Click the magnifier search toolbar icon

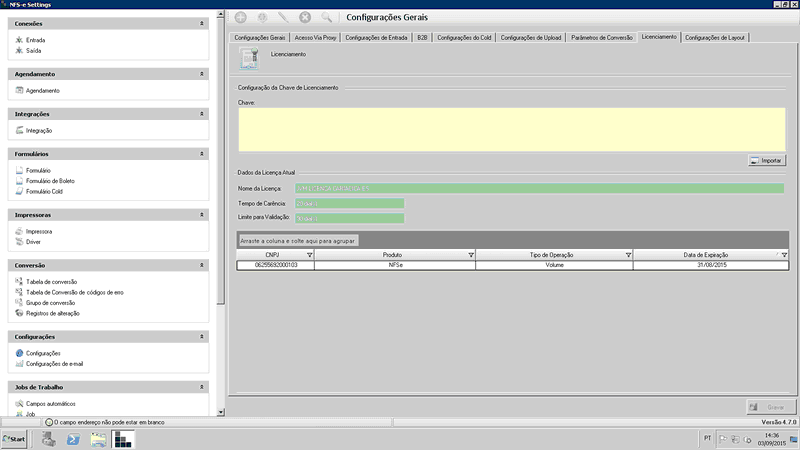(x=326, y=17)
